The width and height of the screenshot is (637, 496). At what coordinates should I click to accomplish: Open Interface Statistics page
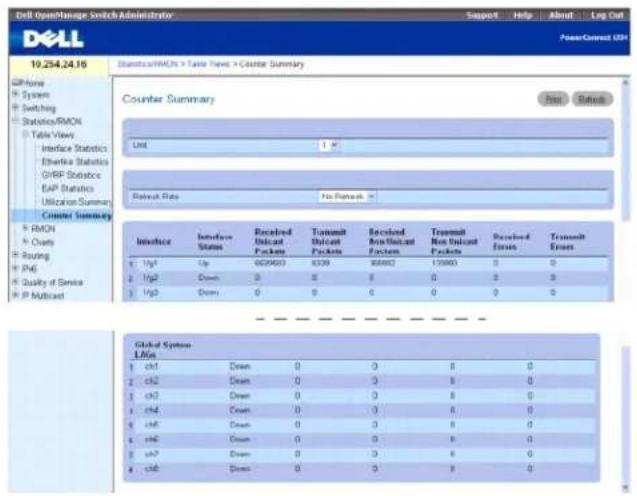(x=74, y=148)
